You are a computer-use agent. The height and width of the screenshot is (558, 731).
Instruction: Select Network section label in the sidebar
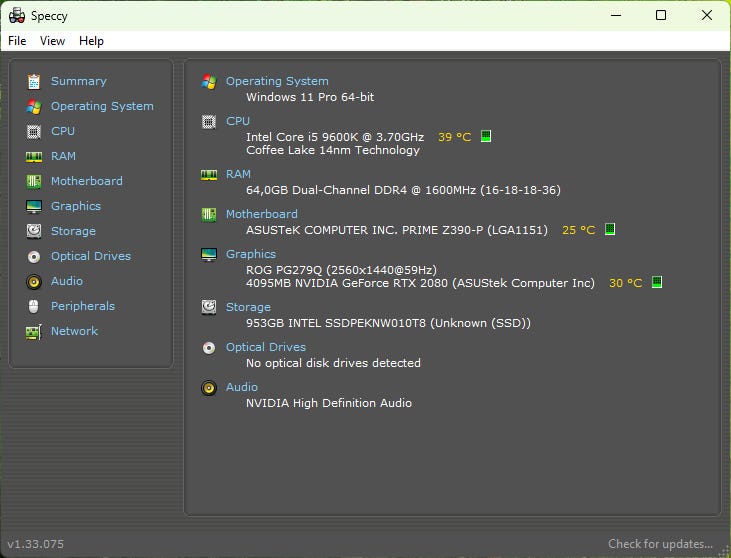tap(75, 331)
